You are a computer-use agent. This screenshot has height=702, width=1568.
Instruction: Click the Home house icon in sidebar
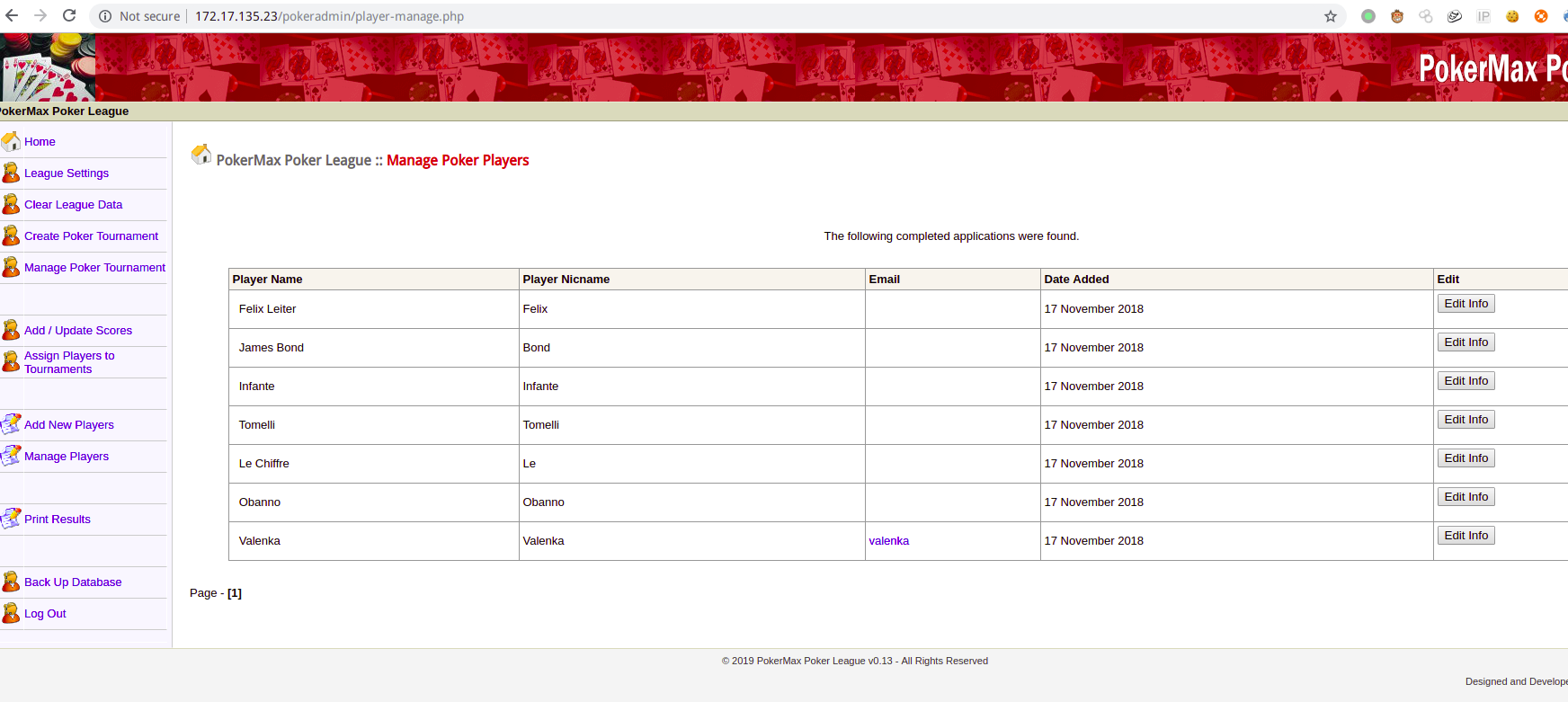pyautogui.click(x=11, y=141)
